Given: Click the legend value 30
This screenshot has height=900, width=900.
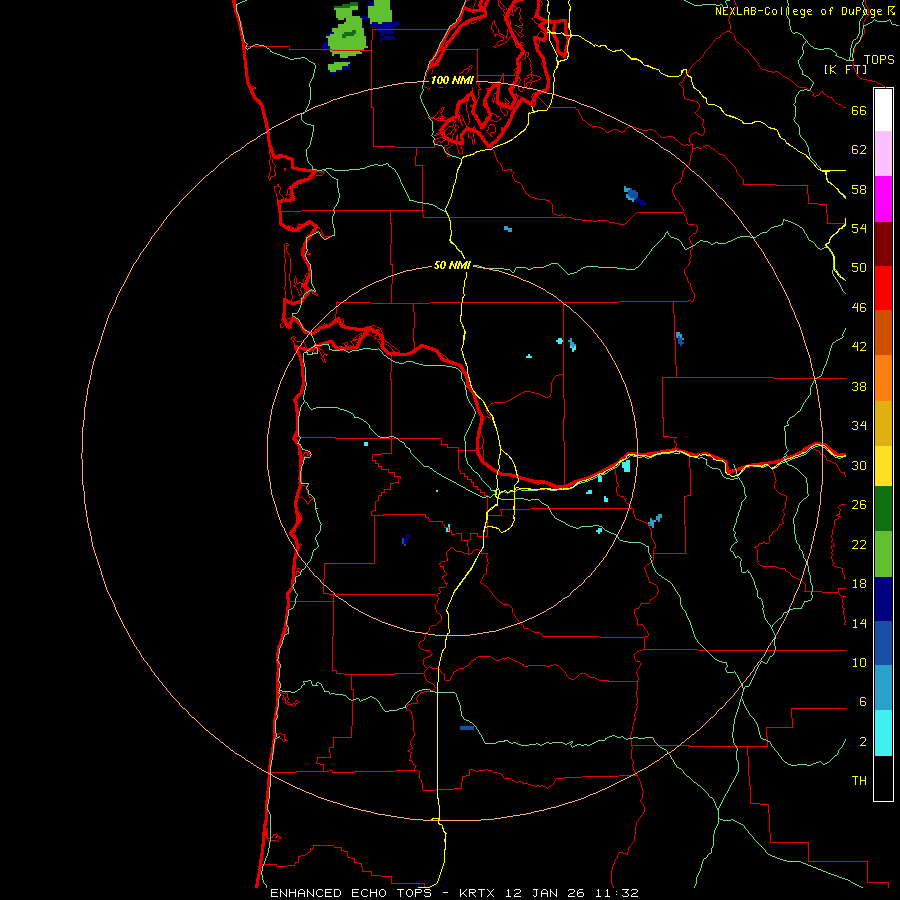Looking at the screenshot, I should pyautogui.click(x=859, y=465).
